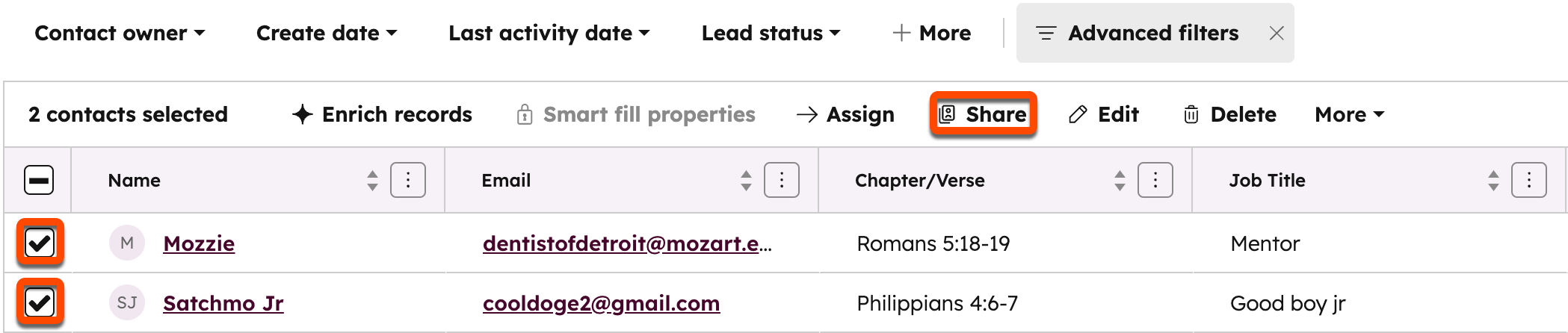Click the Enrich records sparkle icon
The width and height of the screenshot is (1568, 333).
(x=302, y=114)
